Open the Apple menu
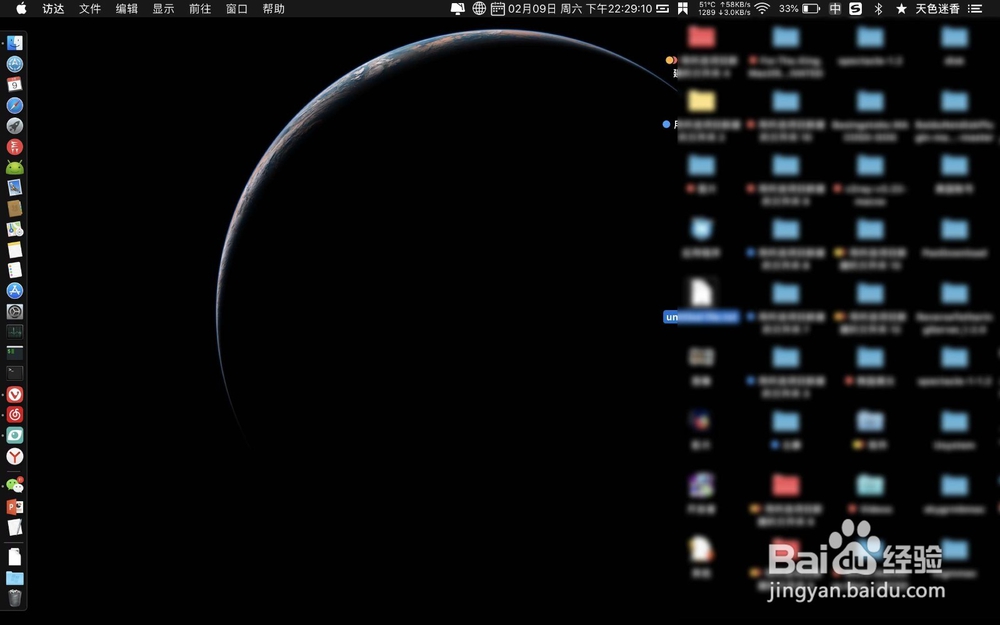This screenshot has width=1000, height=625. [x=21, y=8]
